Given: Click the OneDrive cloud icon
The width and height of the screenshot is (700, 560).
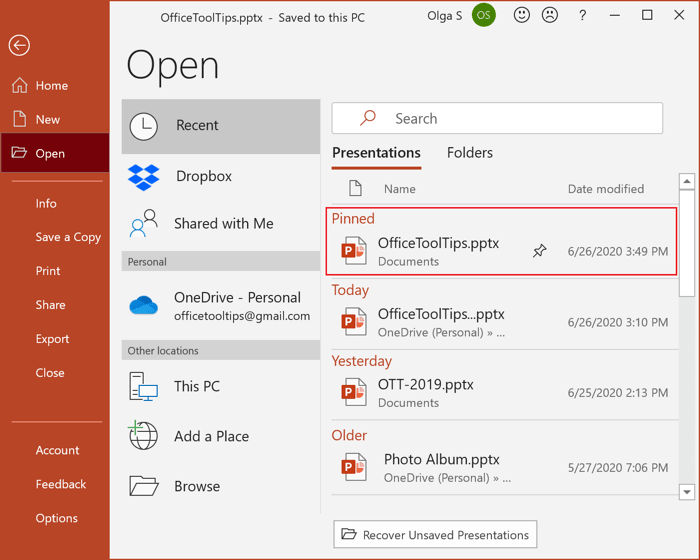Looking at the screenshot, I should (x=143, y=305).
